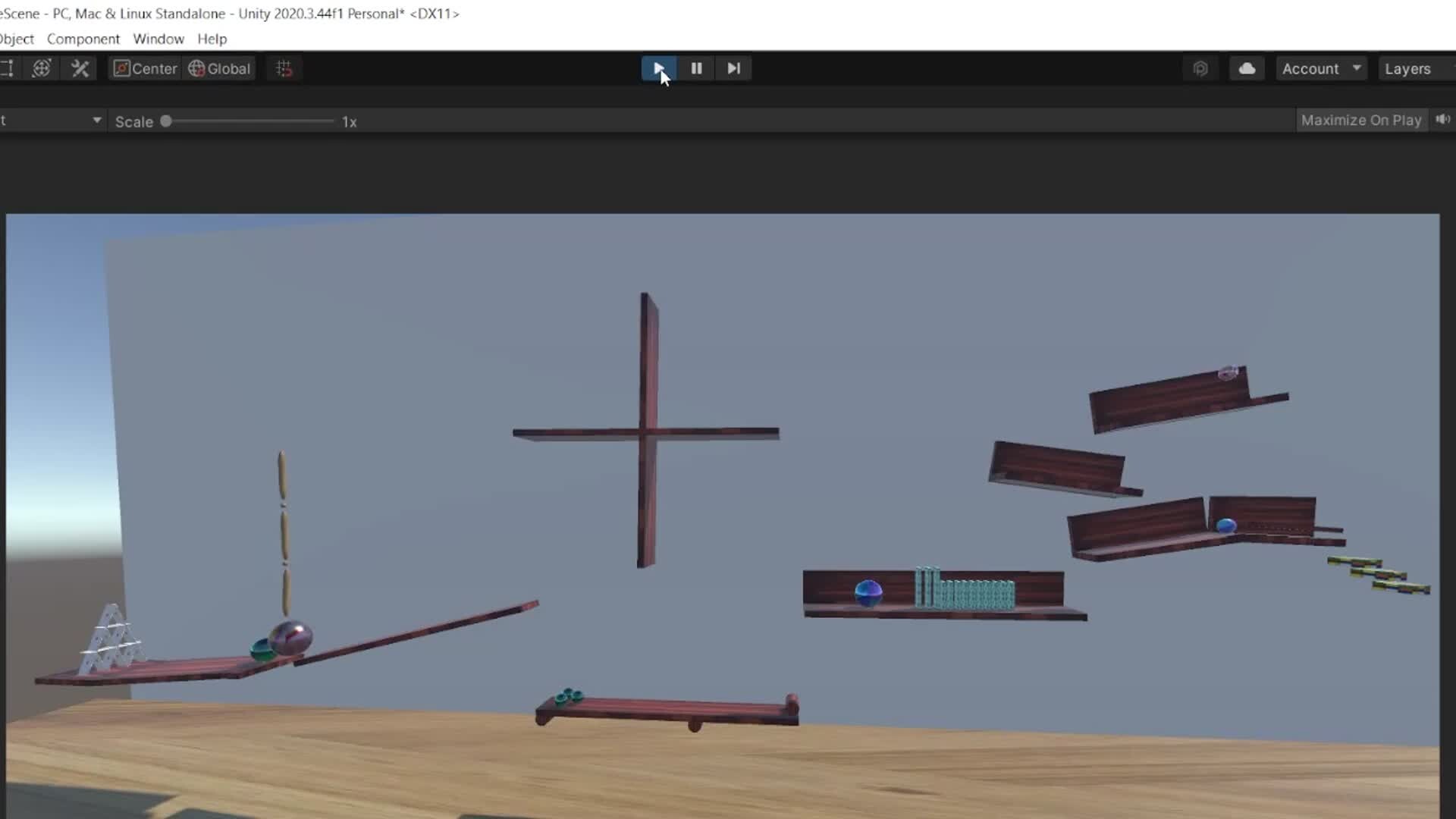
Task: Click the Center tool handle pivot icon
Action: [x=144, y=68]
